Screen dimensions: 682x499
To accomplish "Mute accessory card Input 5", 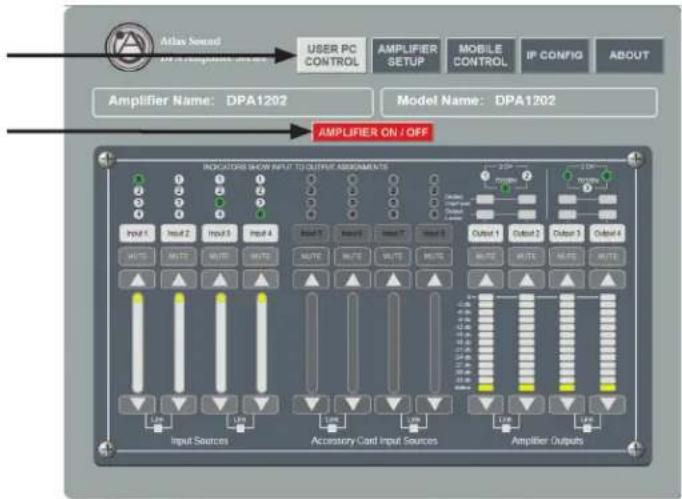I will coord(311,257).
